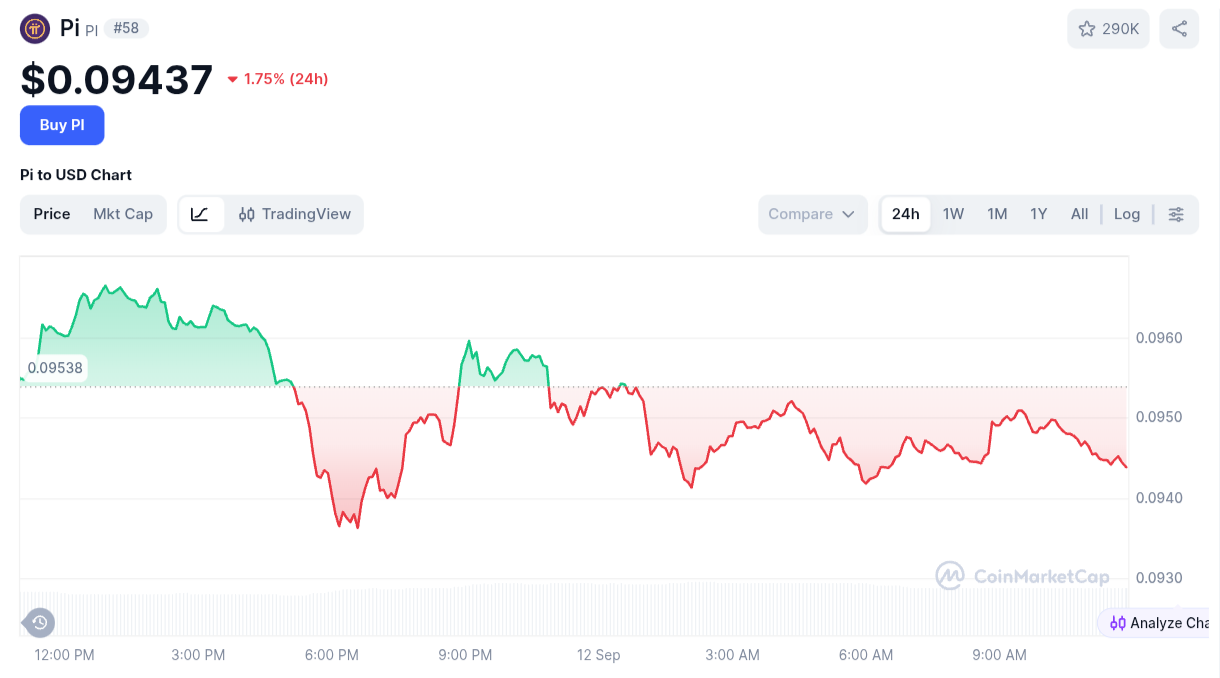Select the 24h time range
This screenshot has height=678, width=1220.
[x=906, y=214]
